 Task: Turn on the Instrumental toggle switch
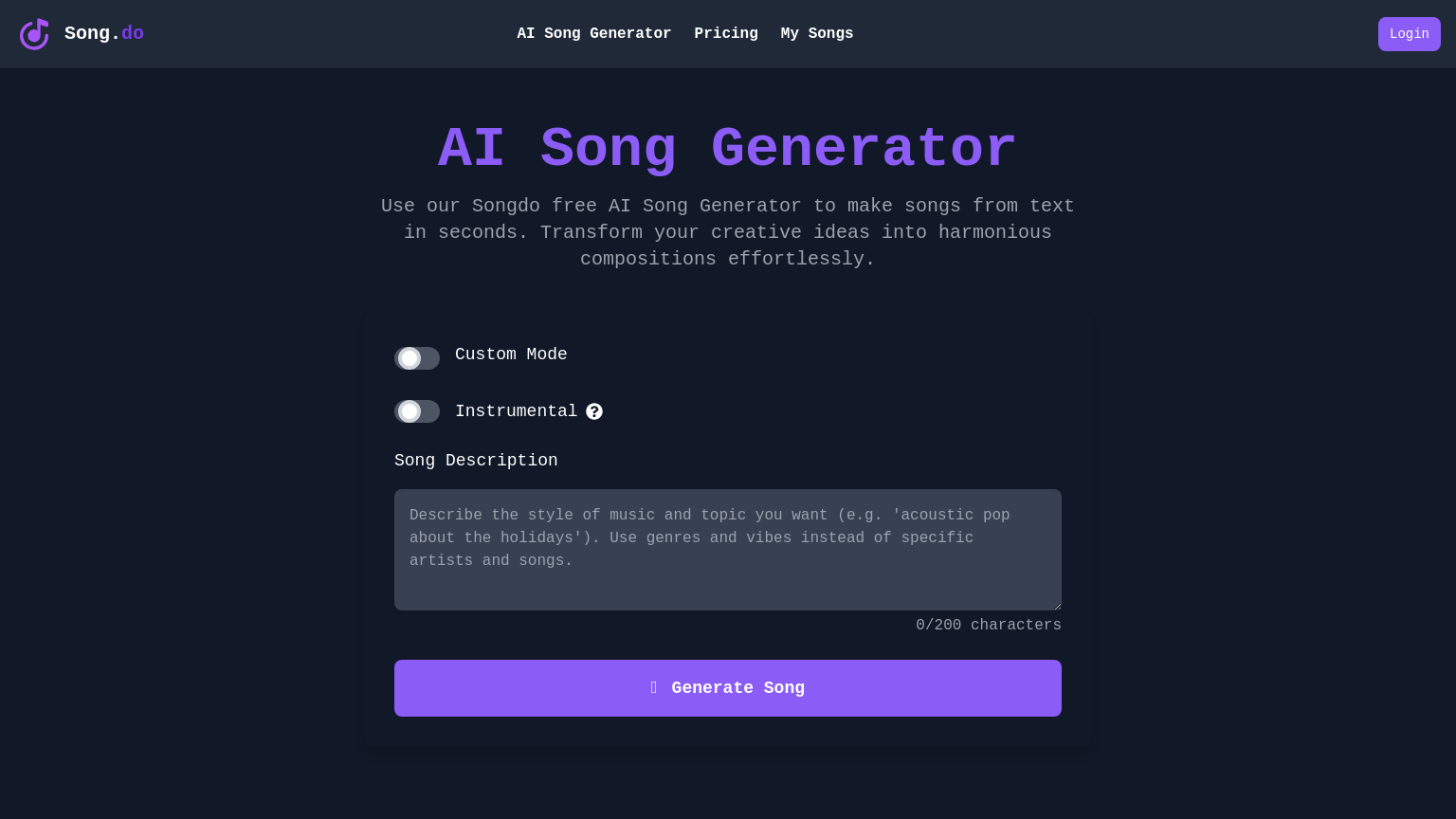tap(417, 411)
